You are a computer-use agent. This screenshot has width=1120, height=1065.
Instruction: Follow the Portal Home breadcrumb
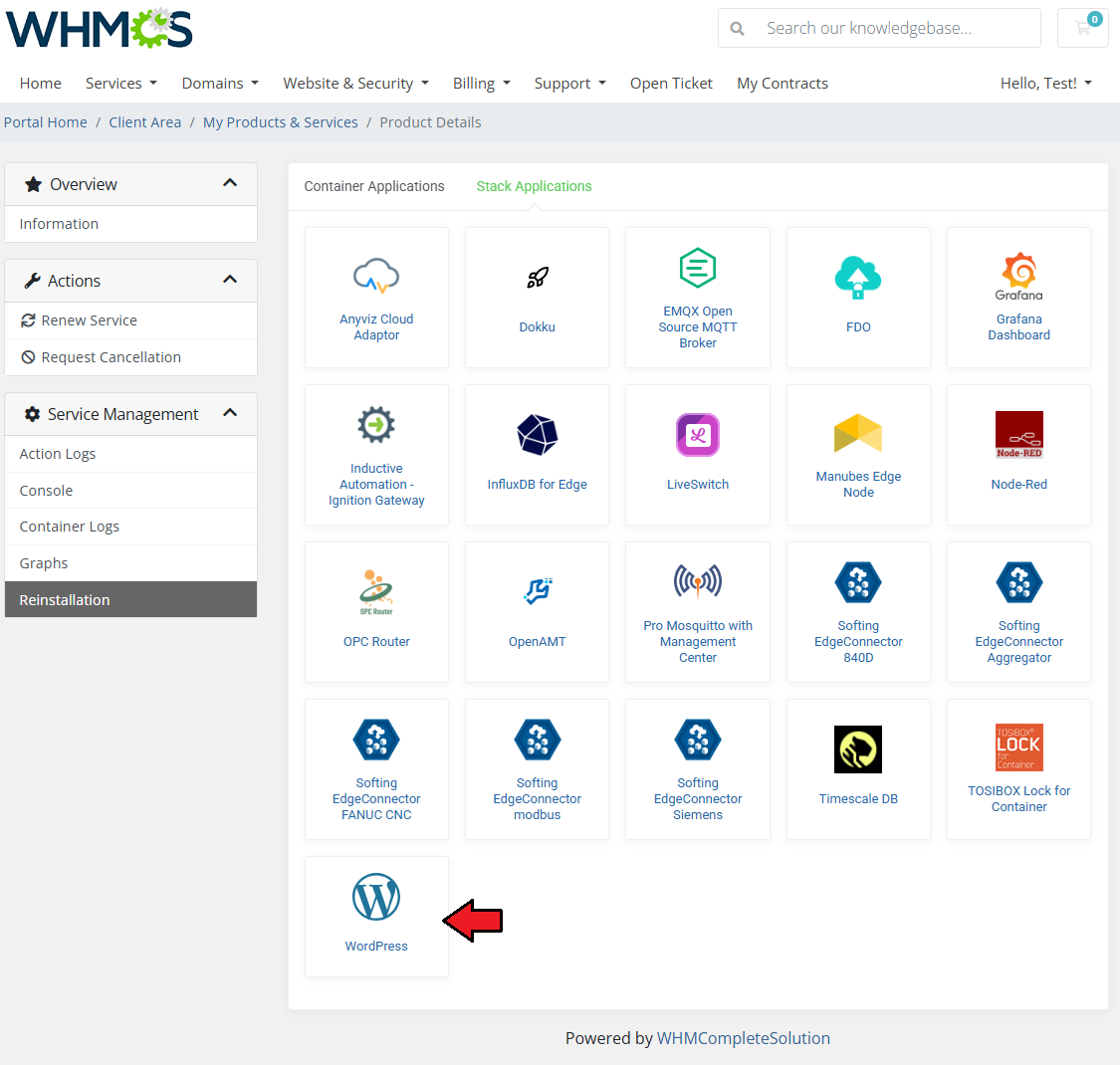pyautogui.click(x=45, y=122)
